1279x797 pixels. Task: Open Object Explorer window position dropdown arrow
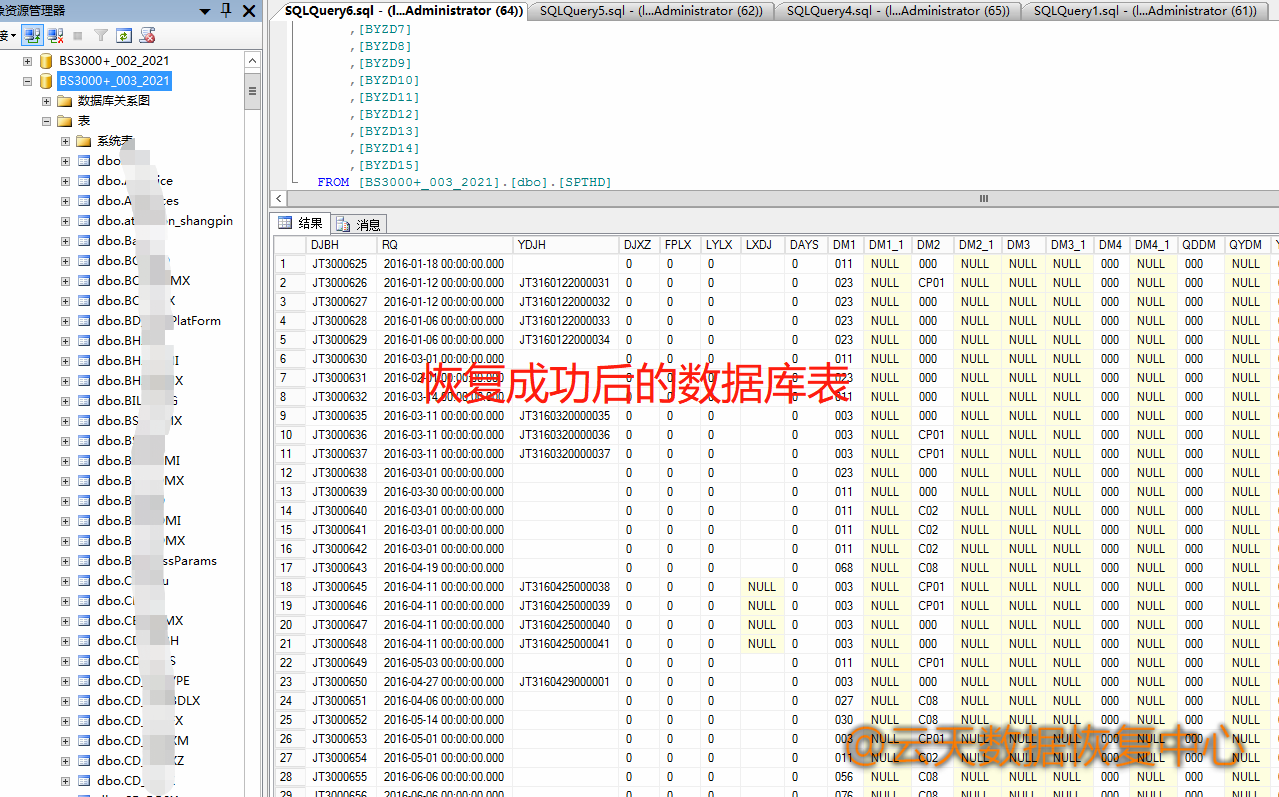pyautogui.click(x=205, y=11)
